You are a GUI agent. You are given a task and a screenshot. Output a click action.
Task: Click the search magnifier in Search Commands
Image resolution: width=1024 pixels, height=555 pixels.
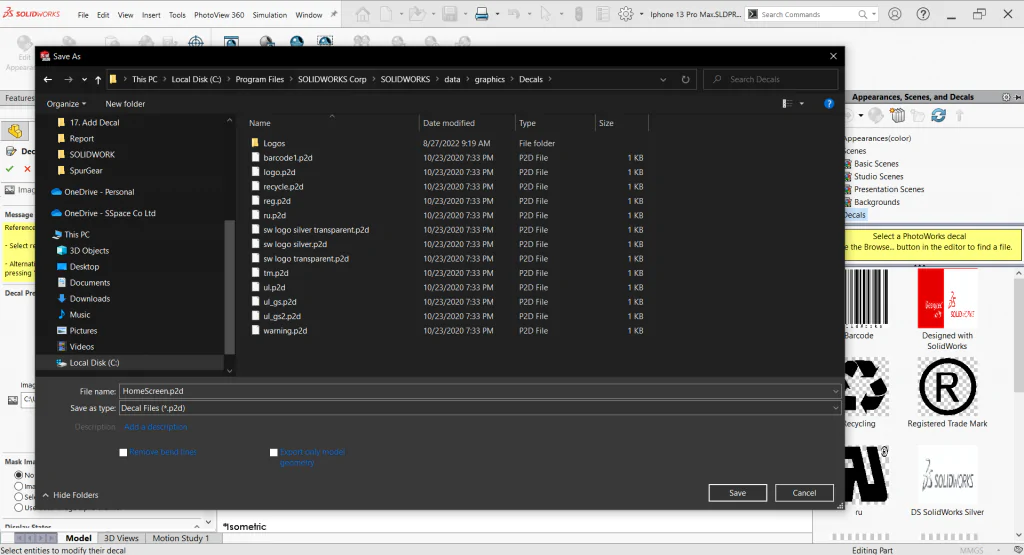tap(862, 14)
